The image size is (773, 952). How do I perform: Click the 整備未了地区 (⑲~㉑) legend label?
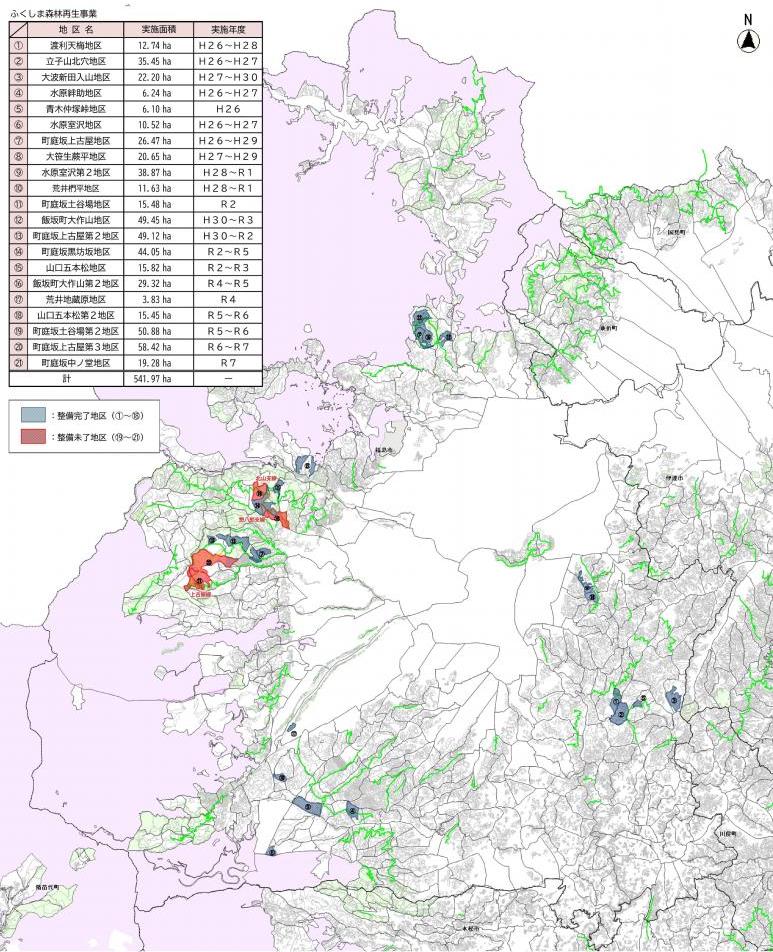coord(97,437)
